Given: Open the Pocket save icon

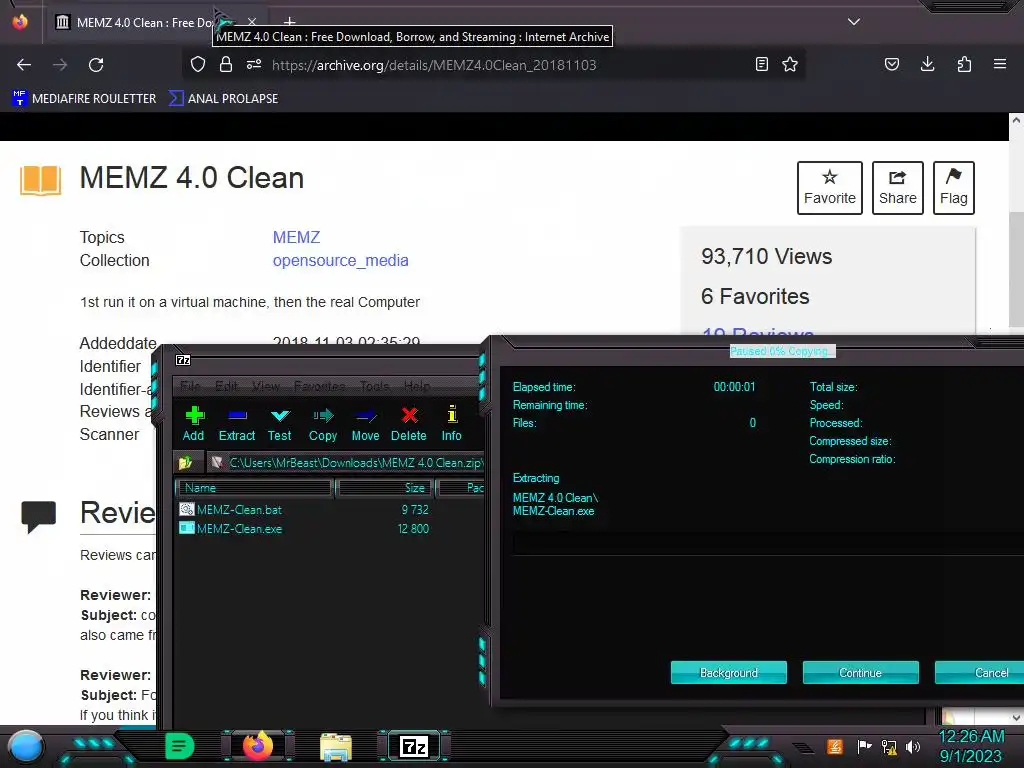Looking at the screenshot, I should 891,64.
